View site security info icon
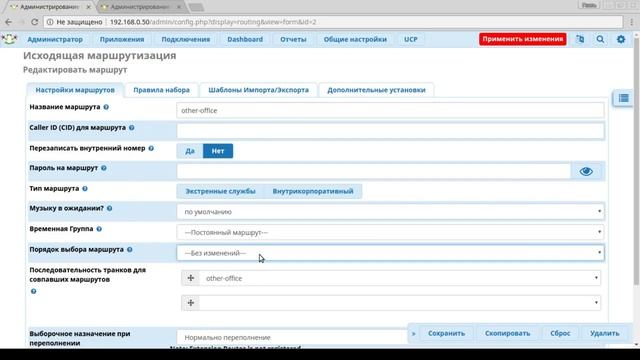 point(50,22)
